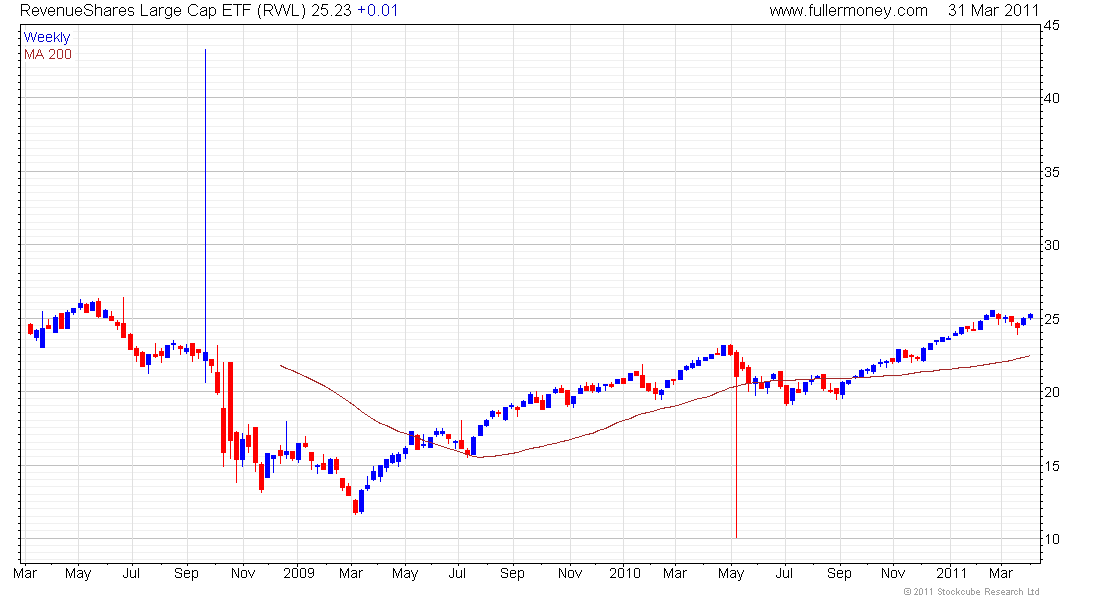Viewport: 1100px width, 600px height.
Task: Click the tall blue spike candle near Sep 2008
Action: [x=206, y=215]
